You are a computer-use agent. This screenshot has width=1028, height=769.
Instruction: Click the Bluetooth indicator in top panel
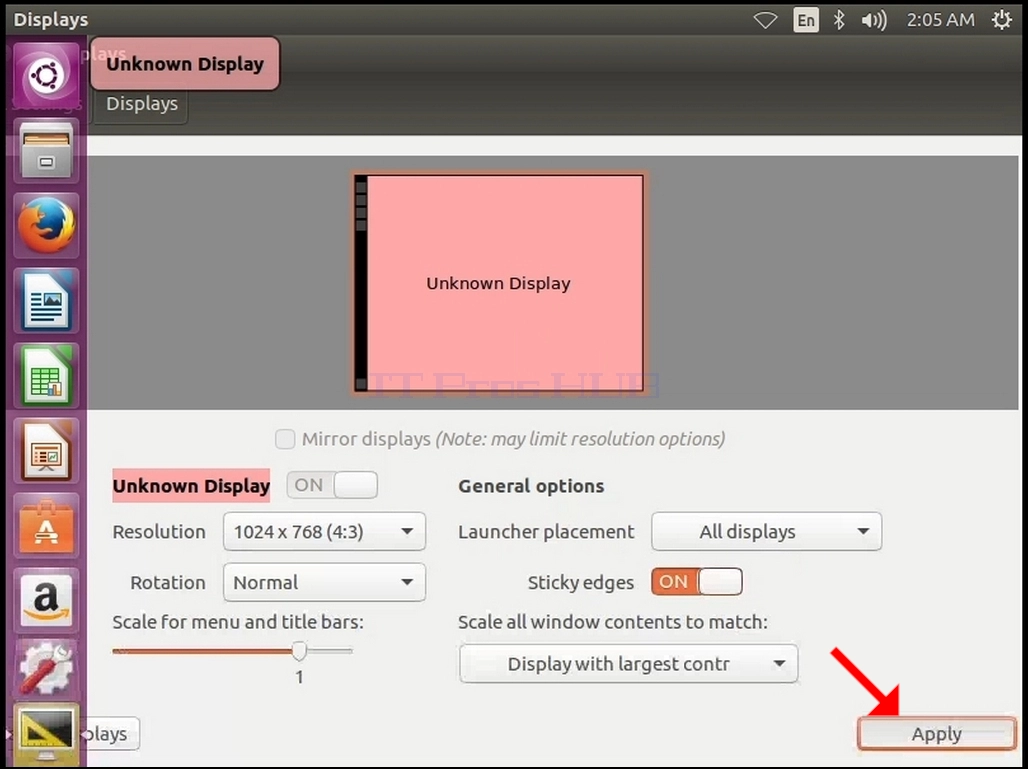839,20
